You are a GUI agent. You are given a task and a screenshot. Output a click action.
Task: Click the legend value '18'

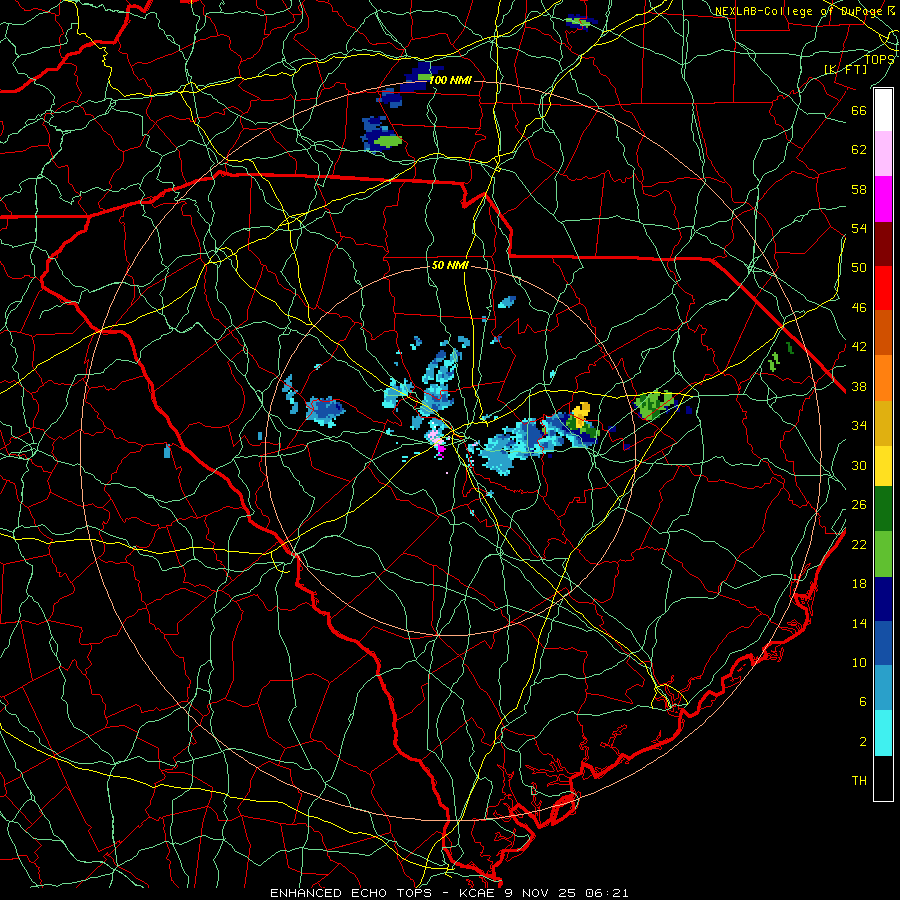point(859,584)
